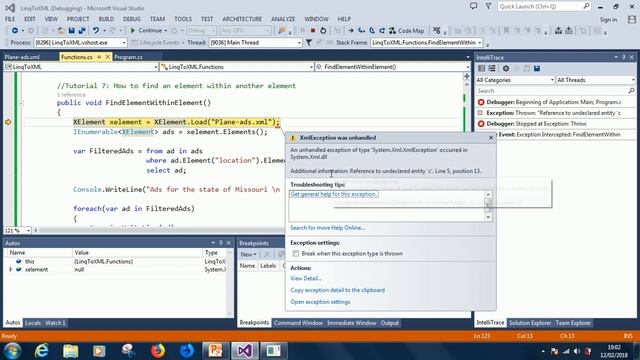Select 'Debugger: Stopped at Exception' IntelliTrace event

[x=556, y=124]
